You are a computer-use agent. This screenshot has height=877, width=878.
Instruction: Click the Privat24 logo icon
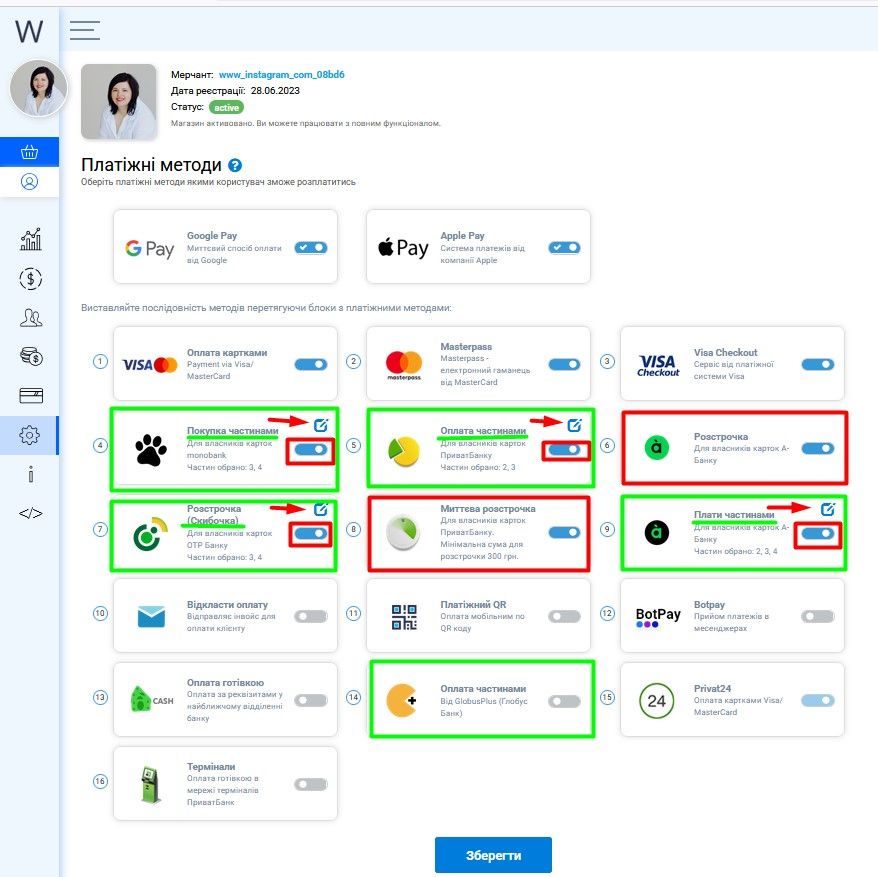click(656, 701)
